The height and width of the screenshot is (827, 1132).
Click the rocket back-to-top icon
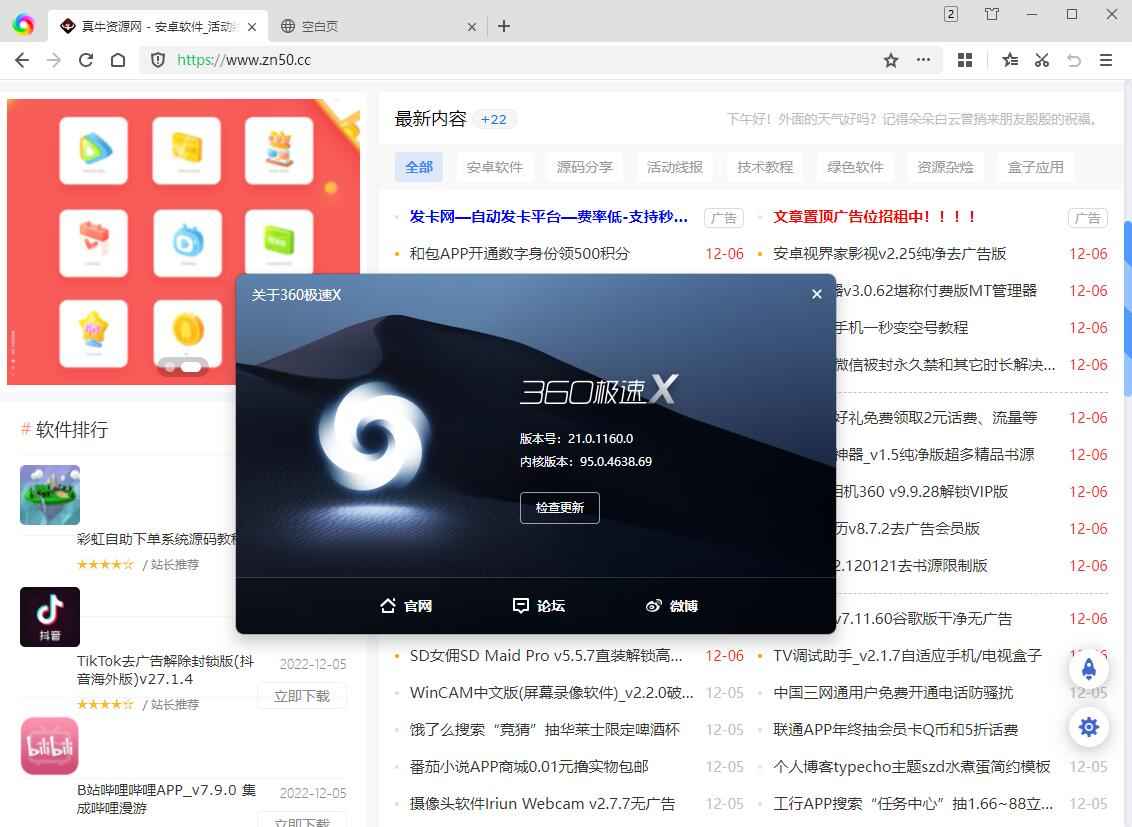(x=1089, y=668)
